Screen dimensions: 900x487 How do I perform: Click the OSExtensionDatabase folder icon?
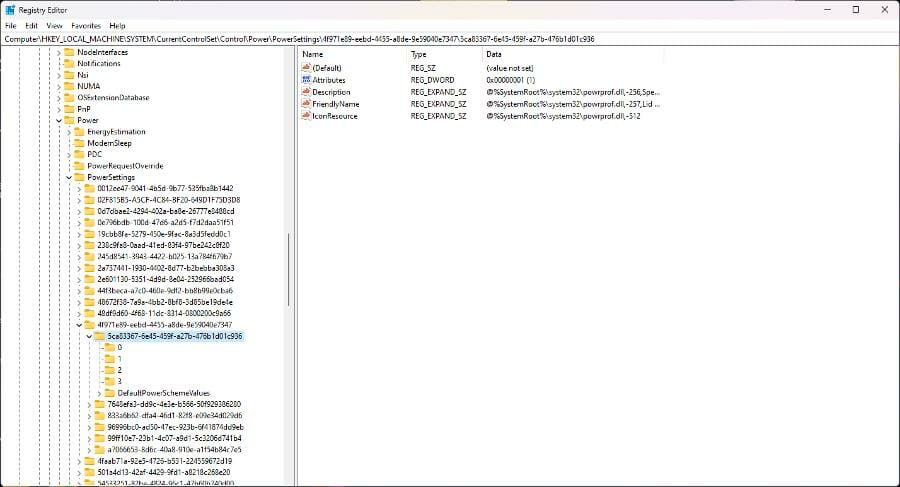click(x=69, y=98)
